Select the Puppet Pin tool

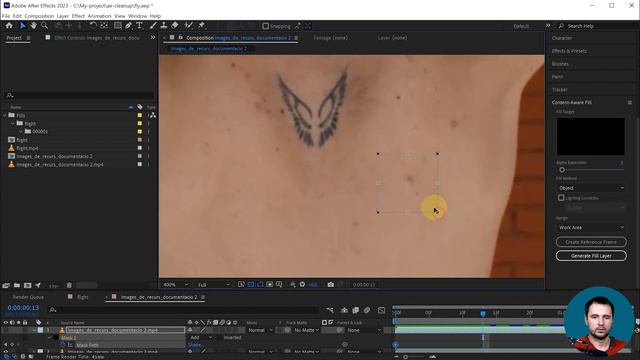pos(201,25)
